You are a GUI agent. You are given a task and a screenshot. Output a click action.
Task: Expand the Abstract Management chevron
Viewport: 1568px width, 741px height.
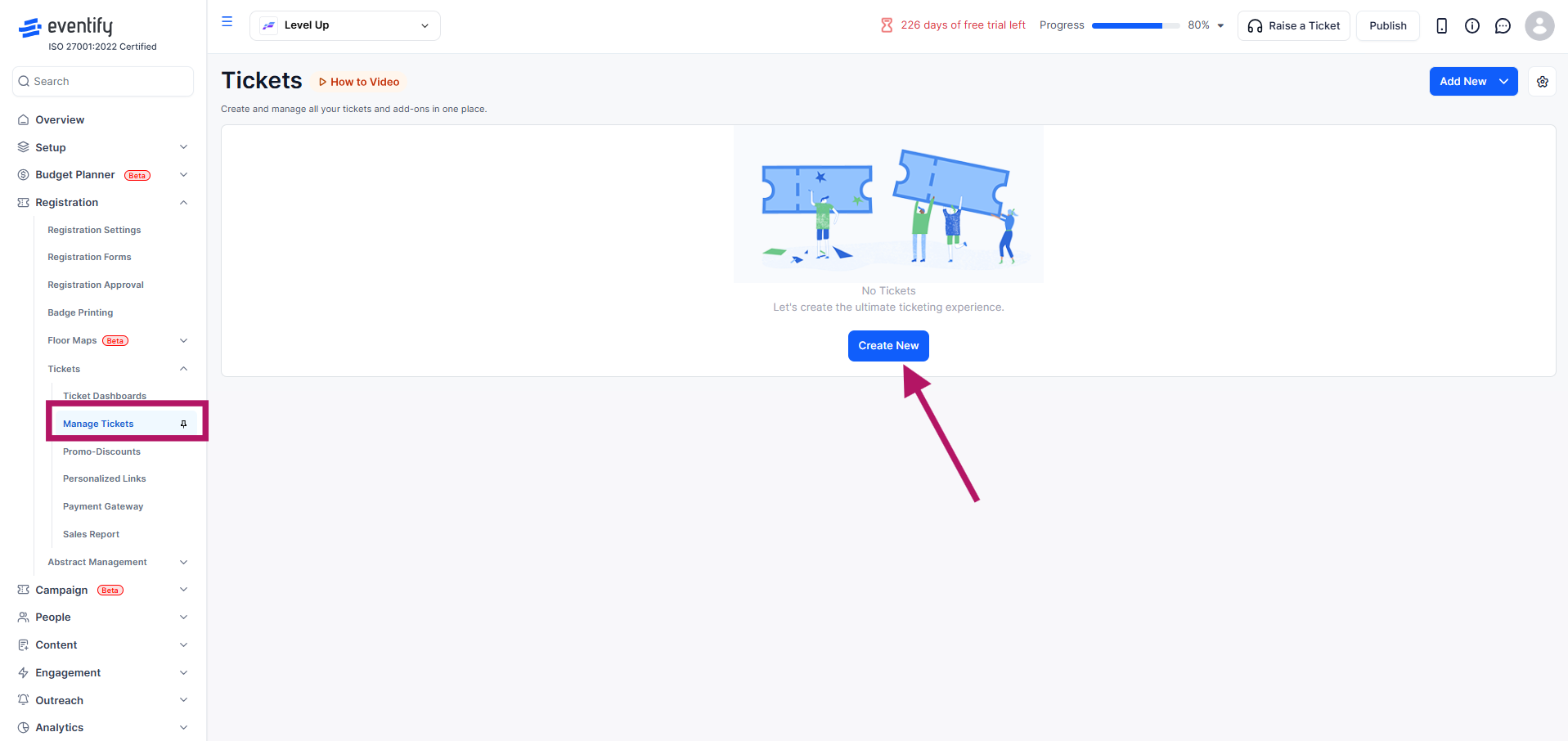coord(183,562)
